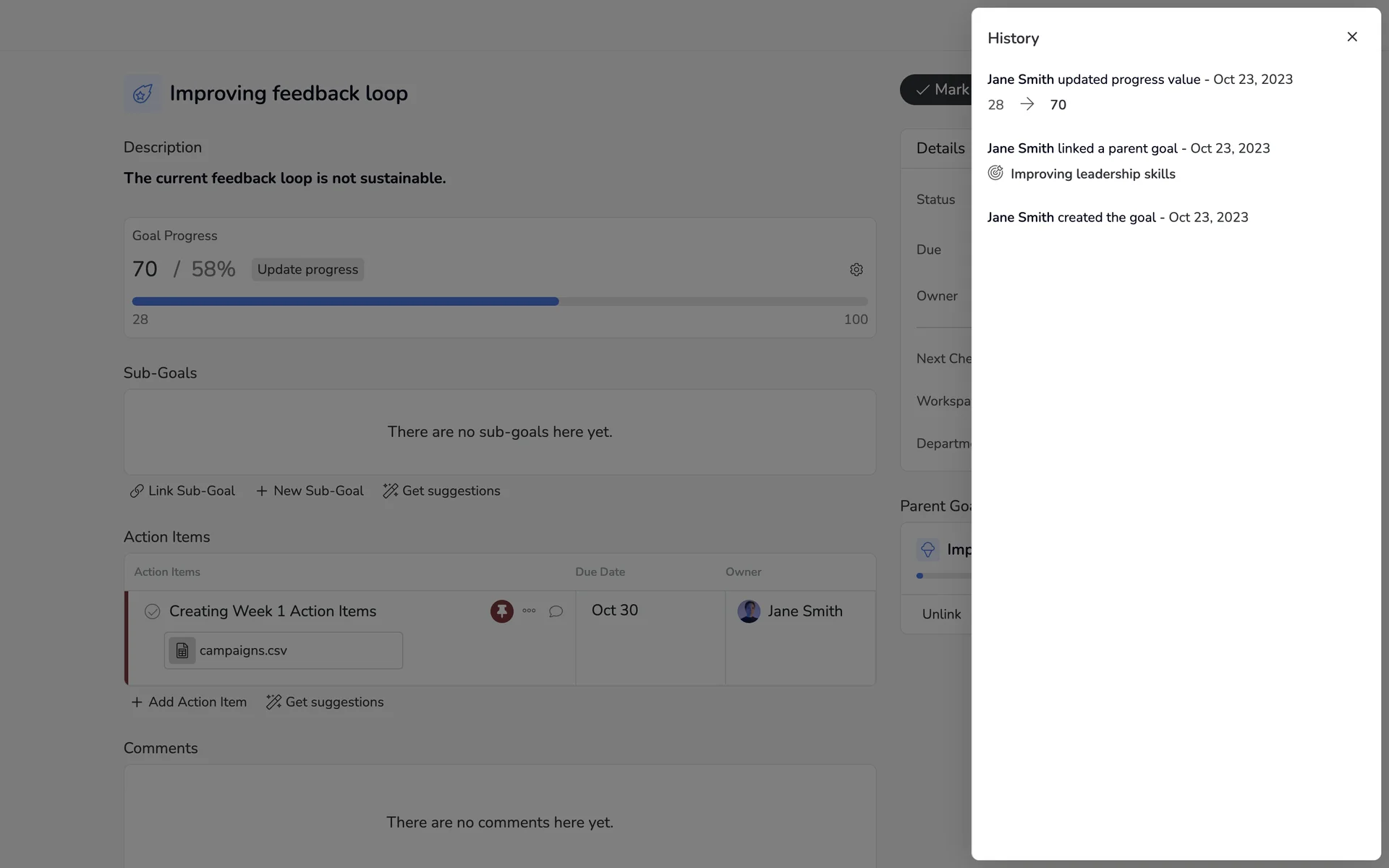Click Oct 30 due date cell
Viewport: 1389px width, 868px height.
(x=615, y=610)
